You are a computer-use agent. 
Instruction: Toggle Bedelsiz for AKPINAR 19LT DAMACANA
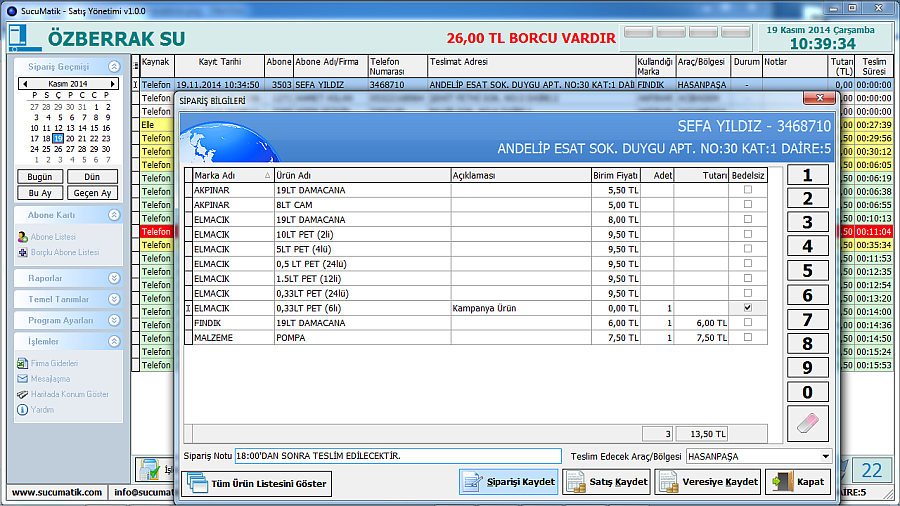click(x=747, y=189)
